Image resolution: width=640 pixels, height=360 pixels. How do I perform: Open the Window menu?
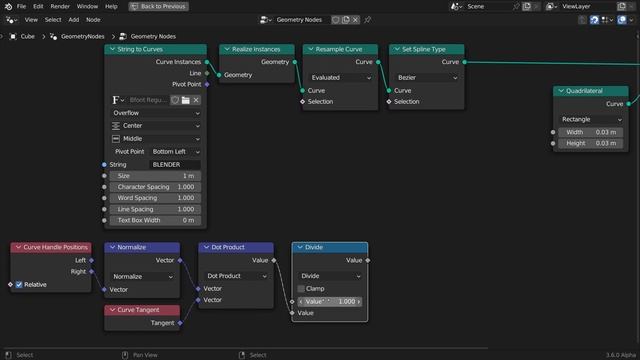coord(87,7)
